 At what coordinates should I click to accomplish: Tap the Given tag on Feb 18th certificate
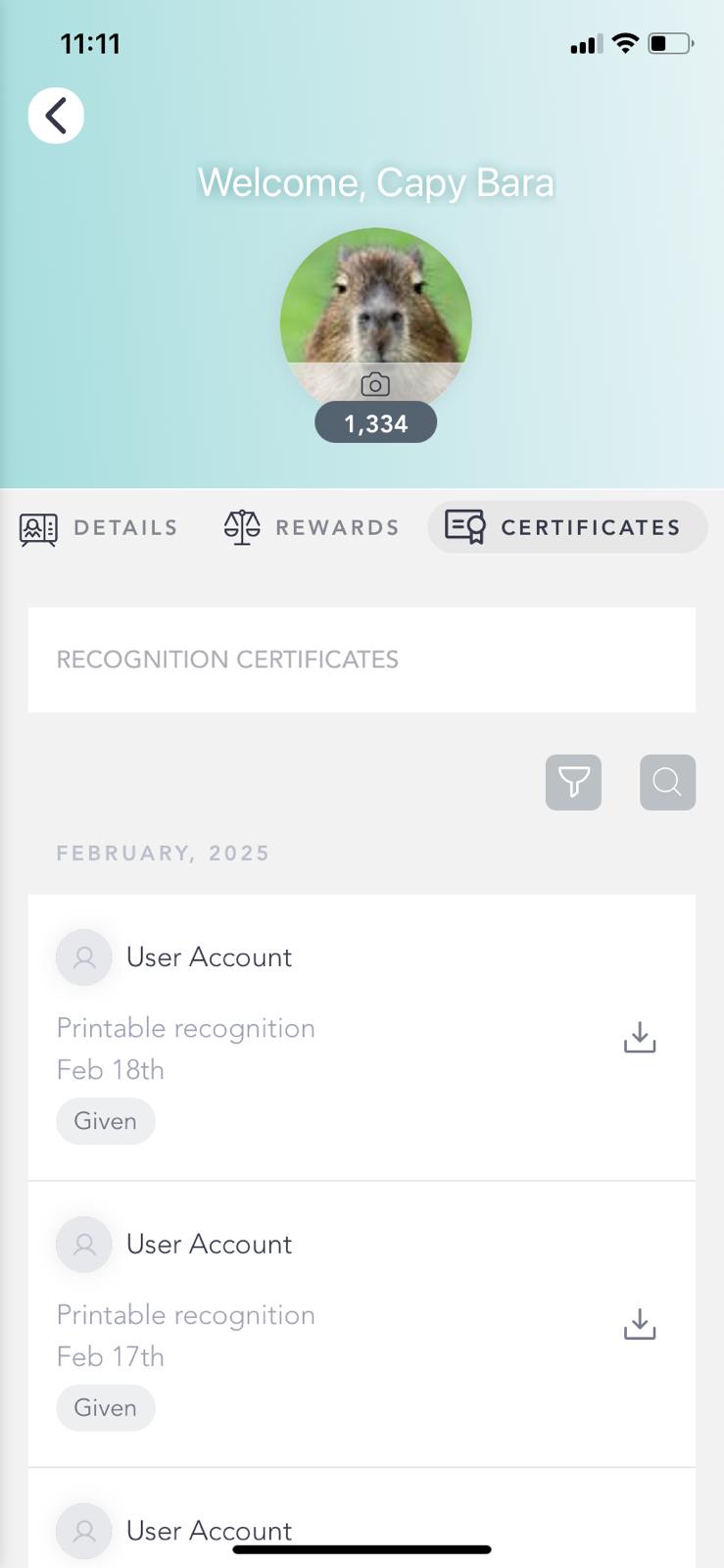point(105,1121)
